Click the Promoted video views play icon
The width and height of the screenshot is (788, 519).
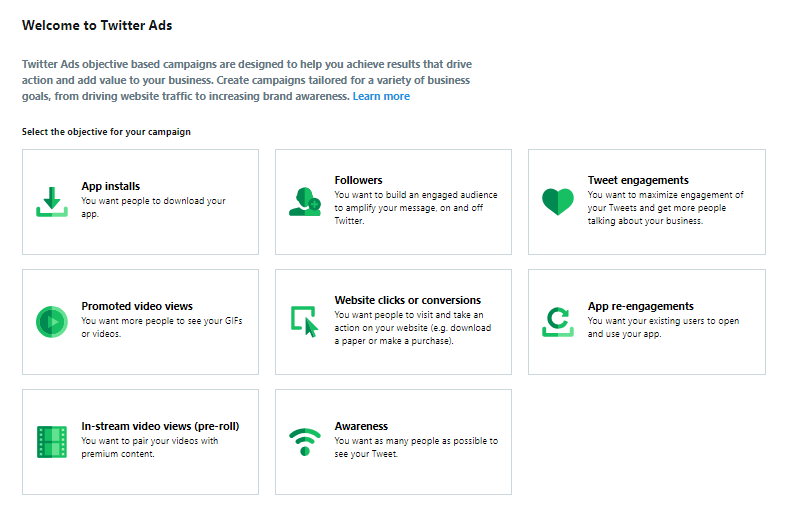52,322
